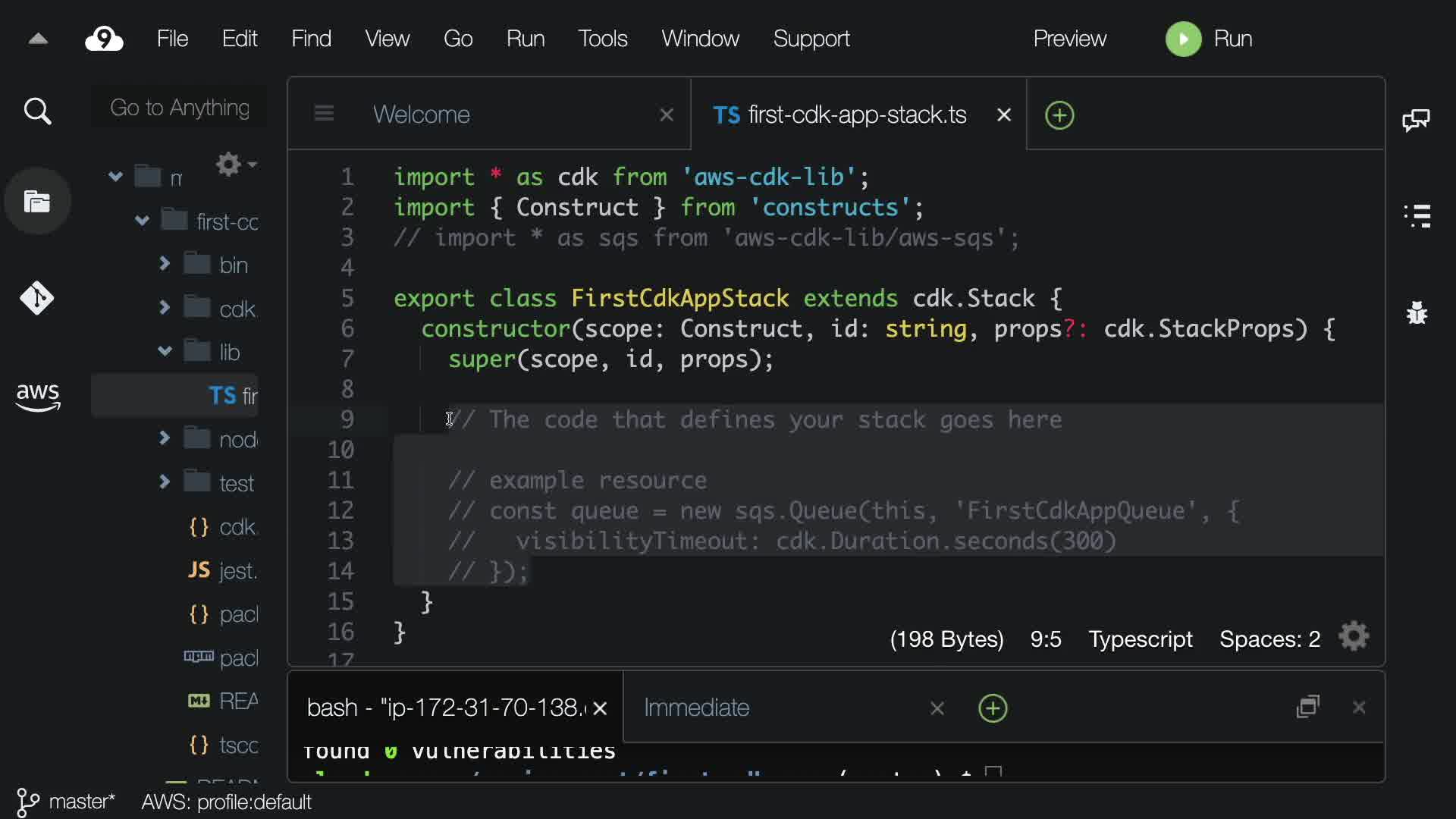Click the Go to Anything field

click(x=180, y=108)
